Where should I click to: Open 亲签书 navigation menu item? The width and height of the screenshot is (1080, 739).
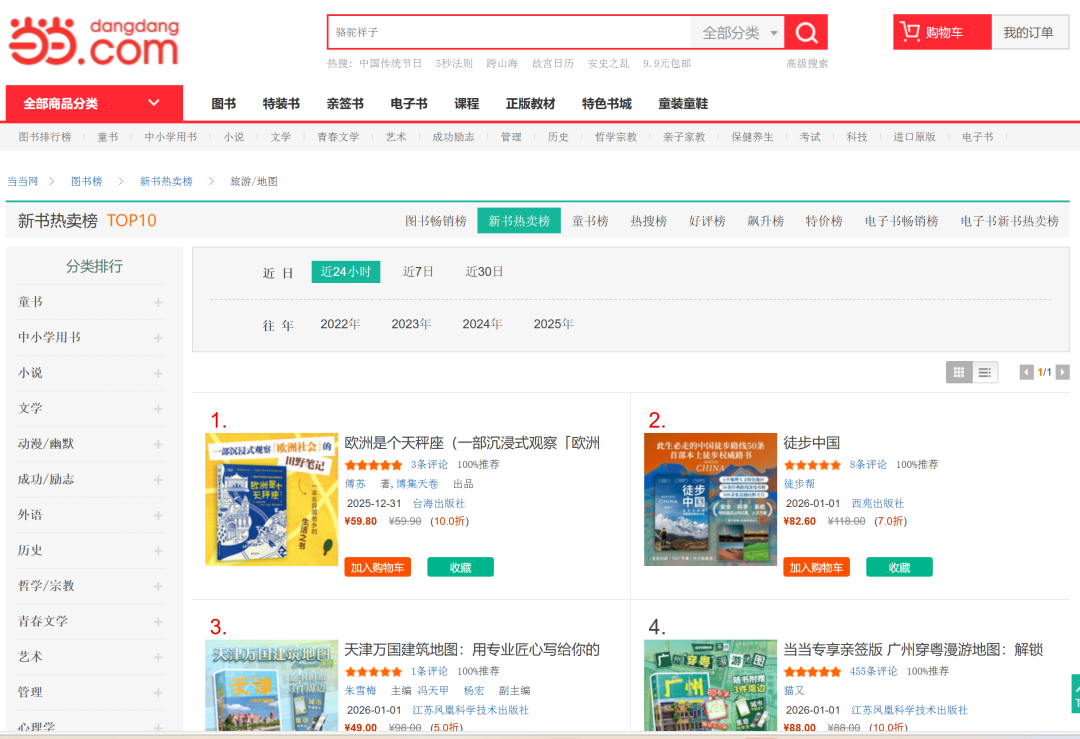tap(345, 103)
